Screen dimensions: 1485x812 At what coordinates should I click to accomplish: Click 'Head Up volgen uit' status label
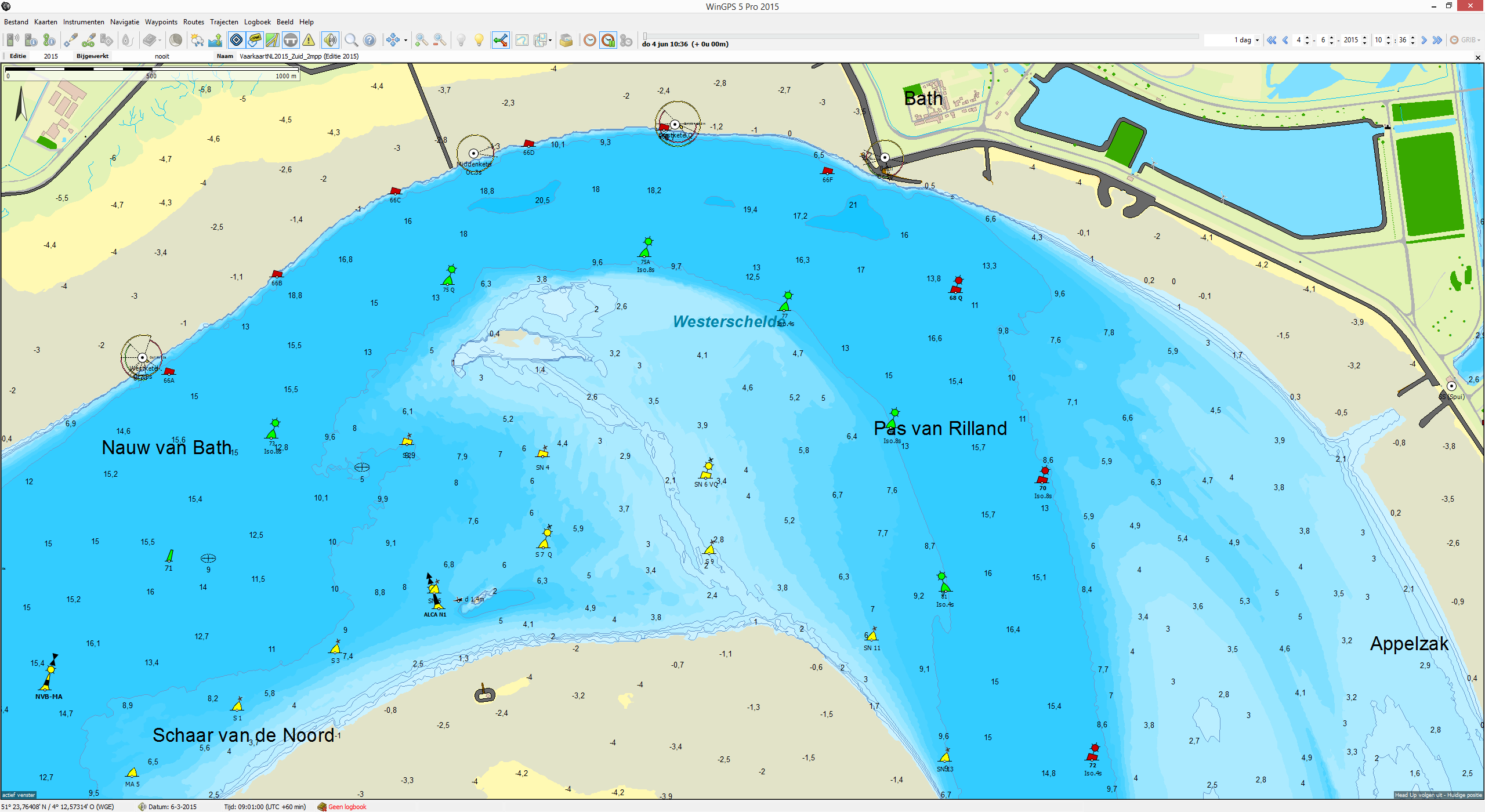[x=1438, y=795]
